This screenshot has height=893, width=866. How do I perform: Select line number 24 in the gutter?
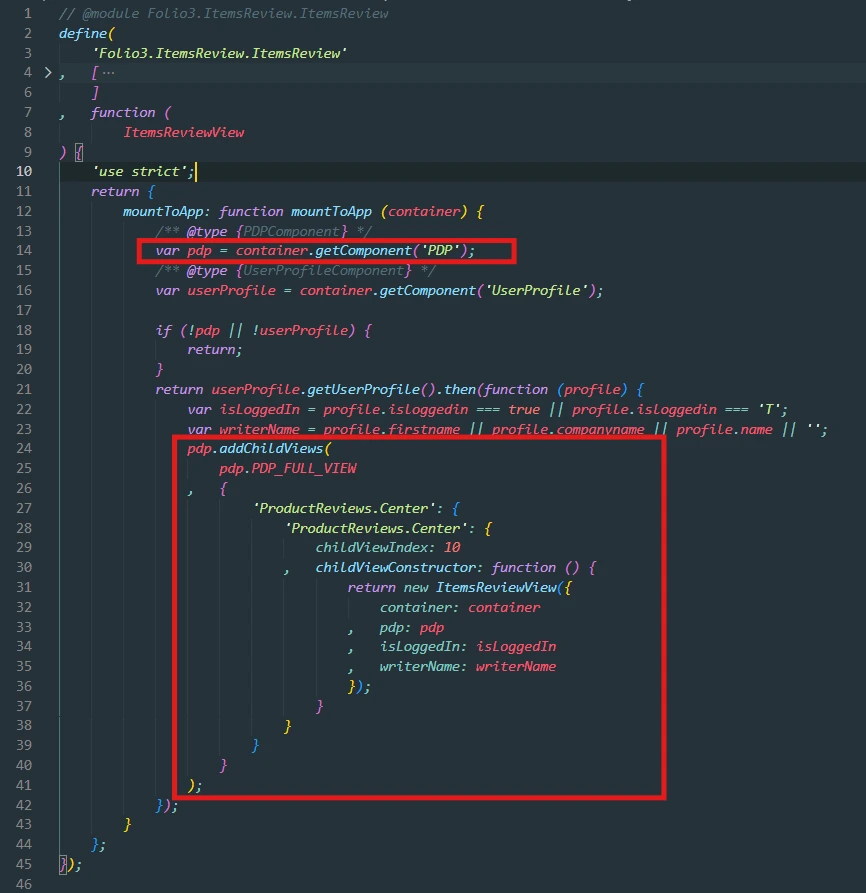pyautogui.click(x=24, y=449)
